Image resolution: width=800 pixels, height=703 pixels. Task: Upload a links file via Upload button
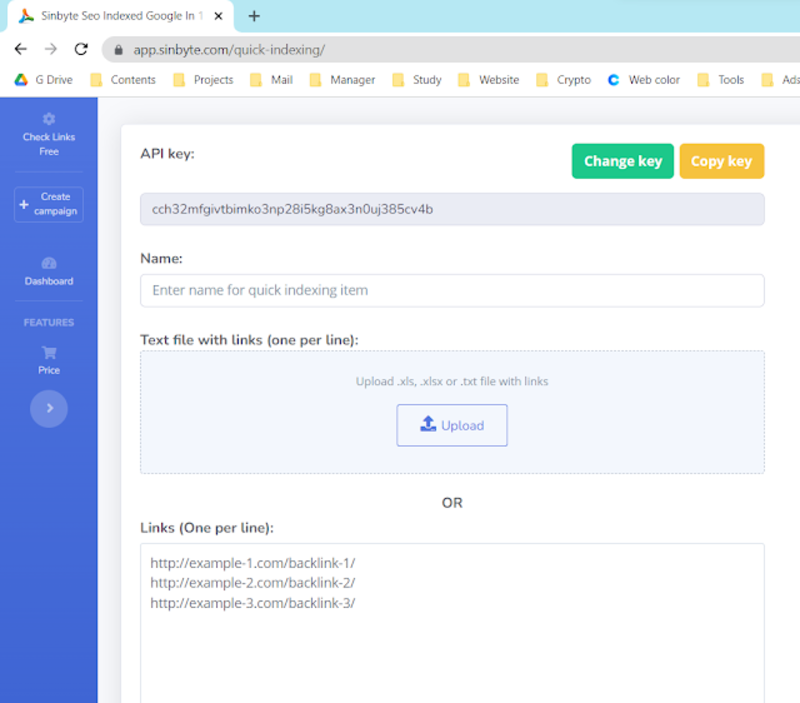click(x=452, y=424)
